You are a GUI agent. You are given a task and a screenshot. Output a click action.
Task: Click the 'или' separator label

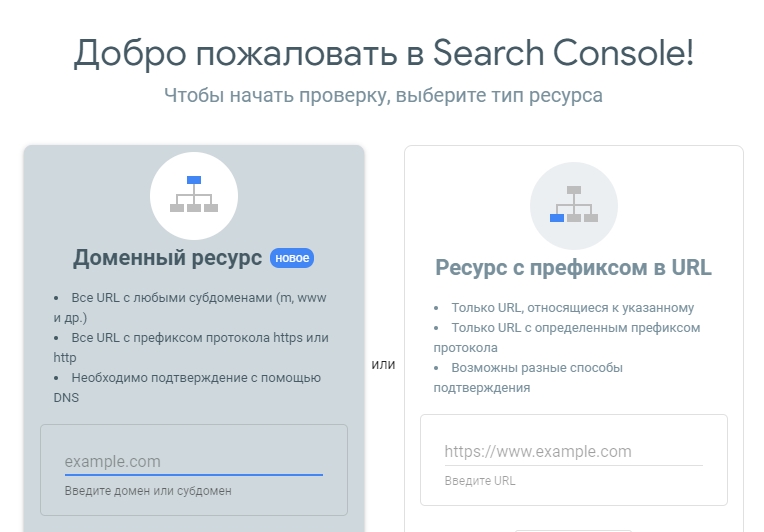click(x=383, y=364)
